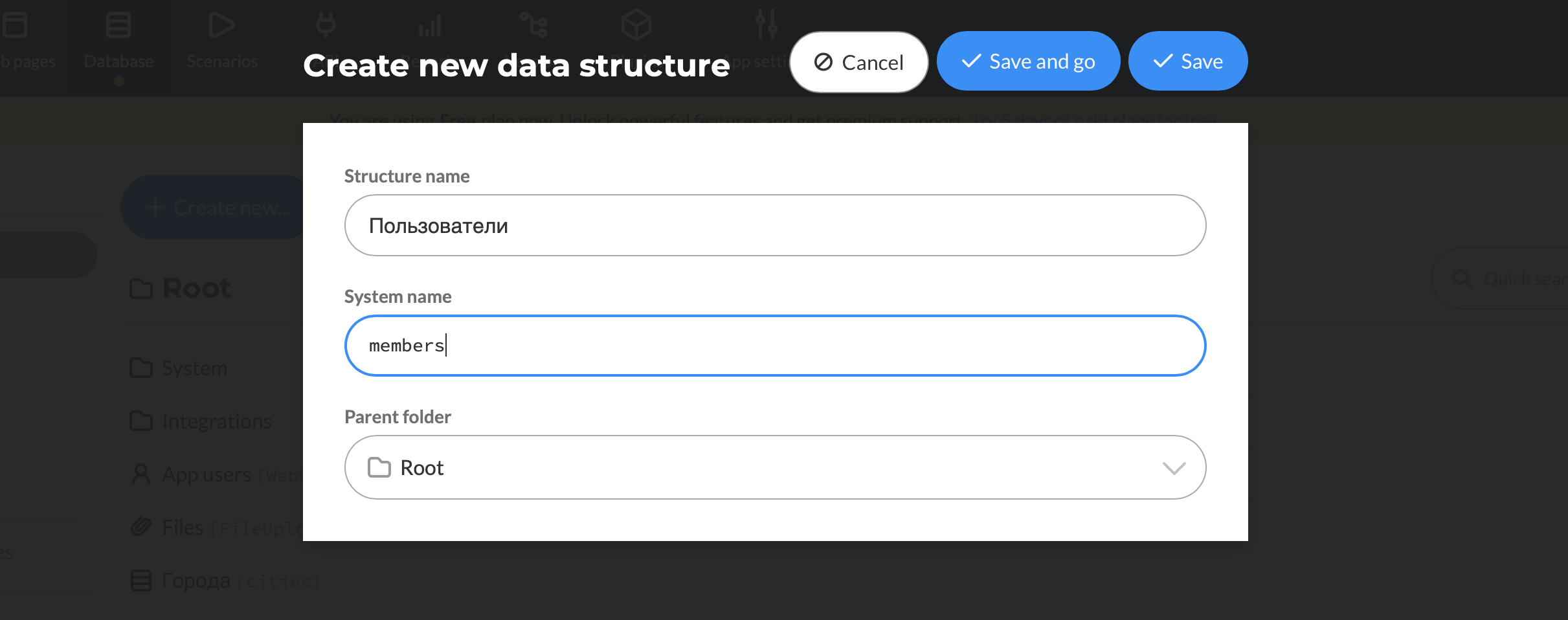This screenshot has width=1568, height=620.
Task: Select the Scenarios menu item
Action: tap(222, 61)
